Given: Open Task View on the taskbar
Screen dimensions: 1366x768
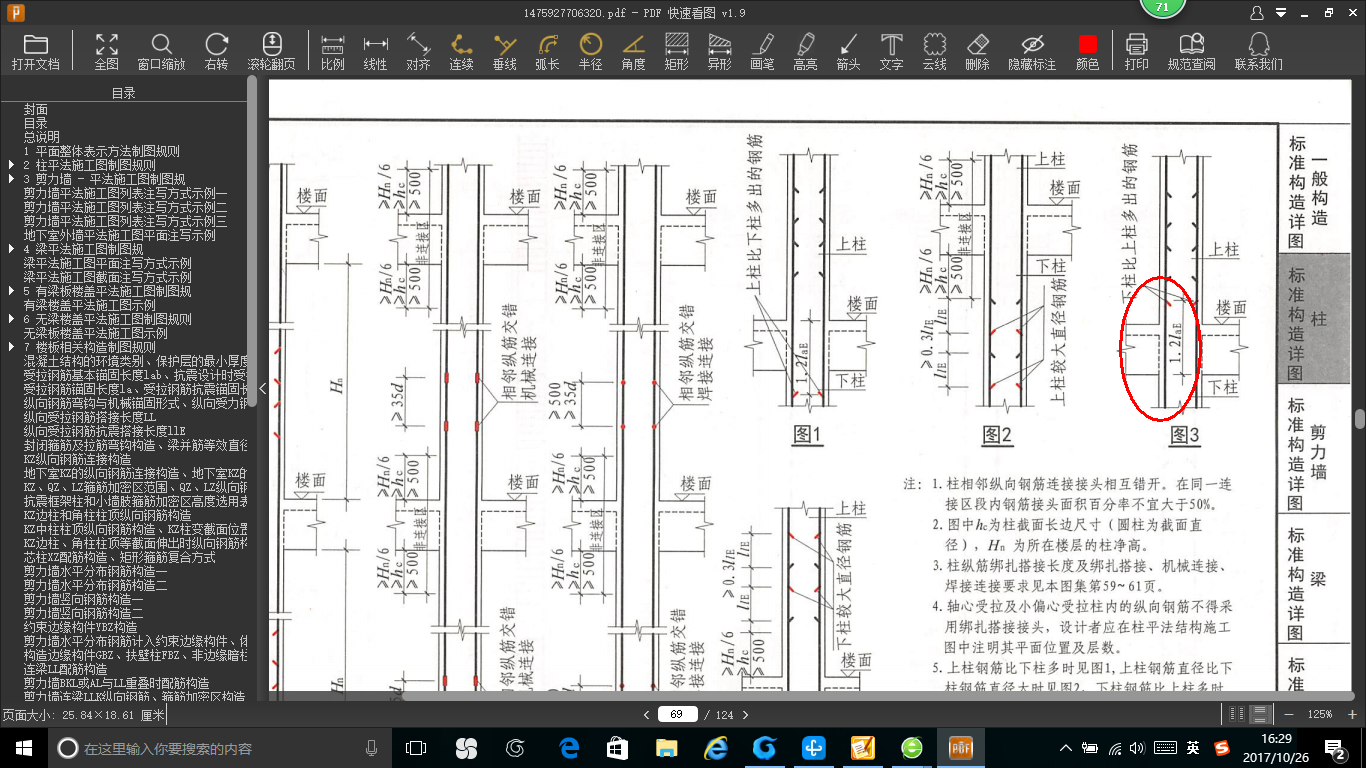Looking at the screenshot, I should click(x=415, y=747).
